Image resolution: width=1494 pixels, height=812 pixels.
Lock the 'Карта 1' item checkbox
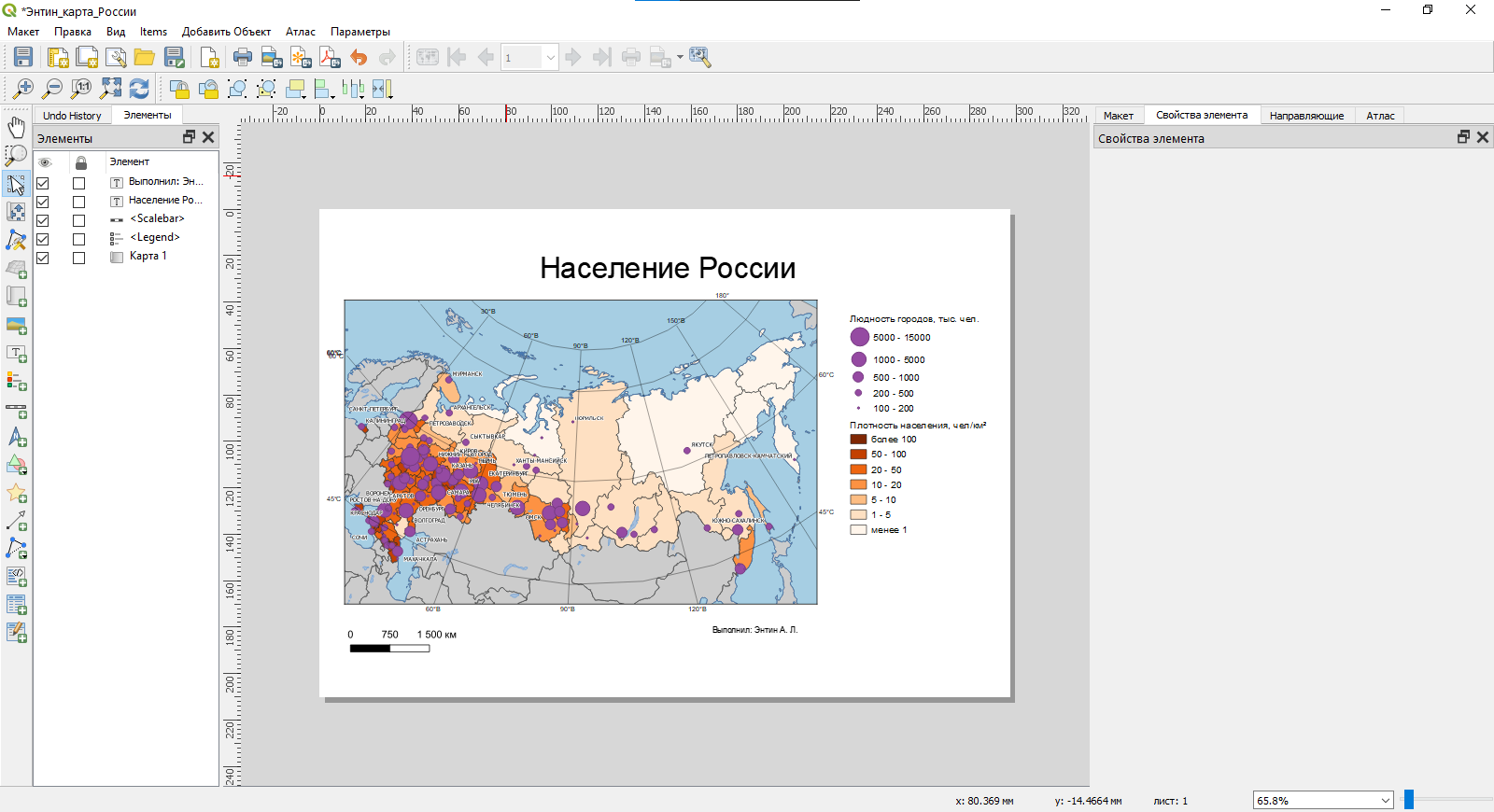point(79,258)
